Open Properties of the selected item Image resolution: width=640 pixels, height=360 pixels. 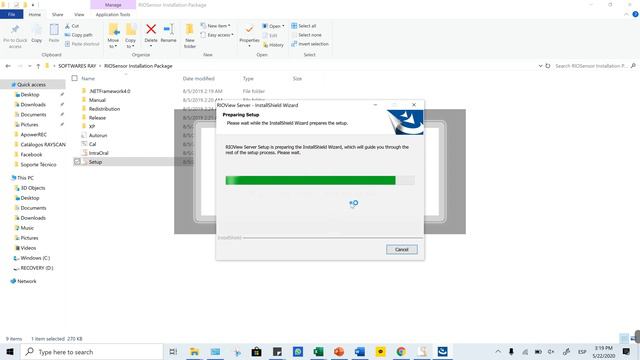point(249,35)
